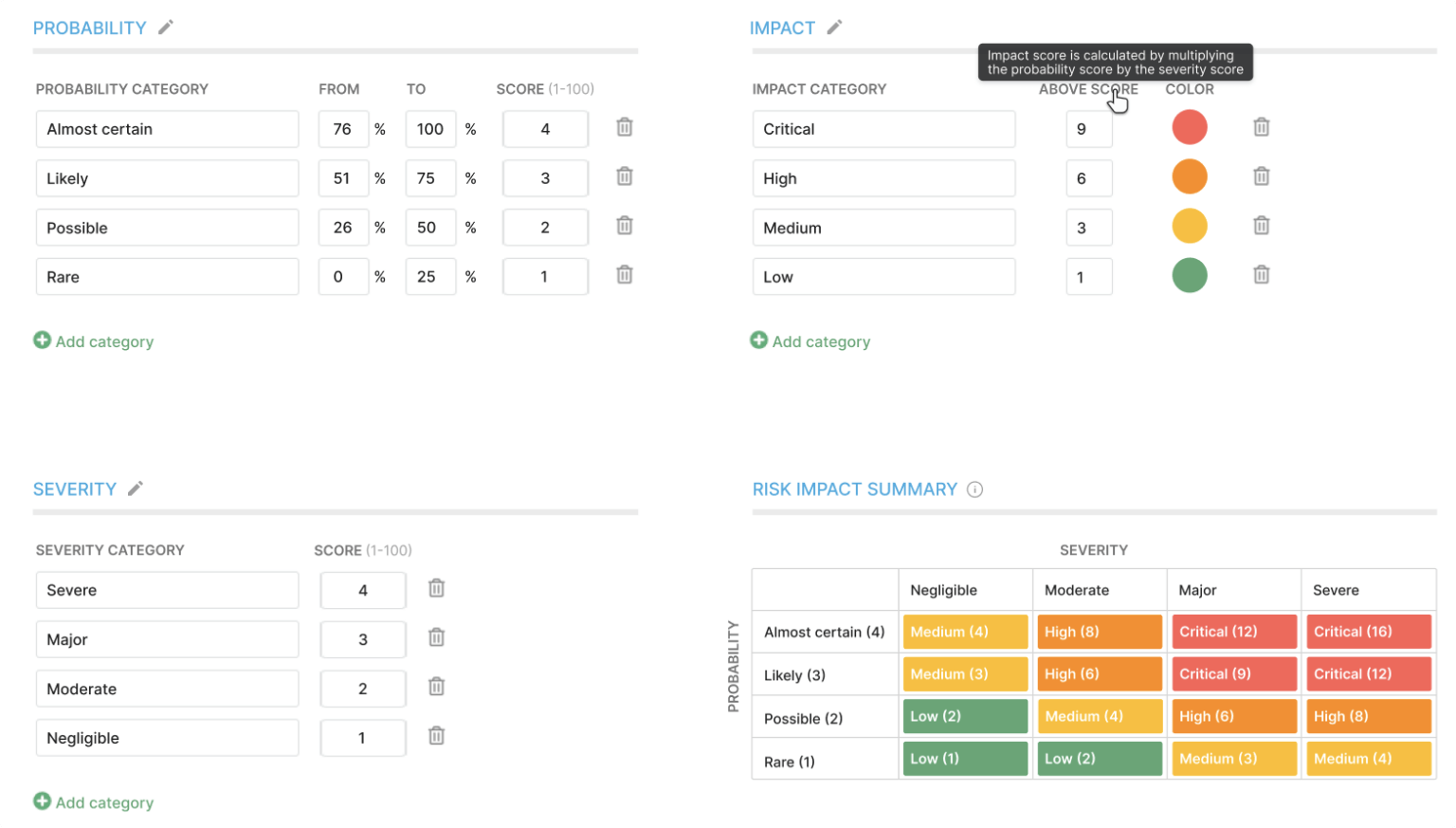Click the edit pencil next to IMPACT
Screen dimensions: 1456x828
pyautogui.click(x=833, y=28)
